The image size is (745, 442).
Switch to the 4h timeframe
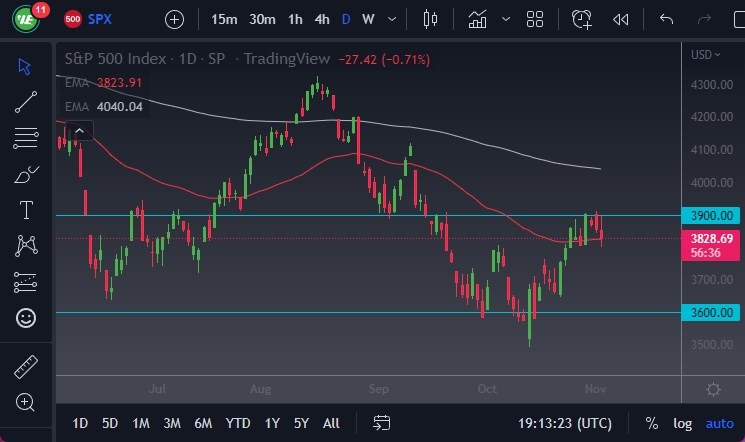click(321, 19)
